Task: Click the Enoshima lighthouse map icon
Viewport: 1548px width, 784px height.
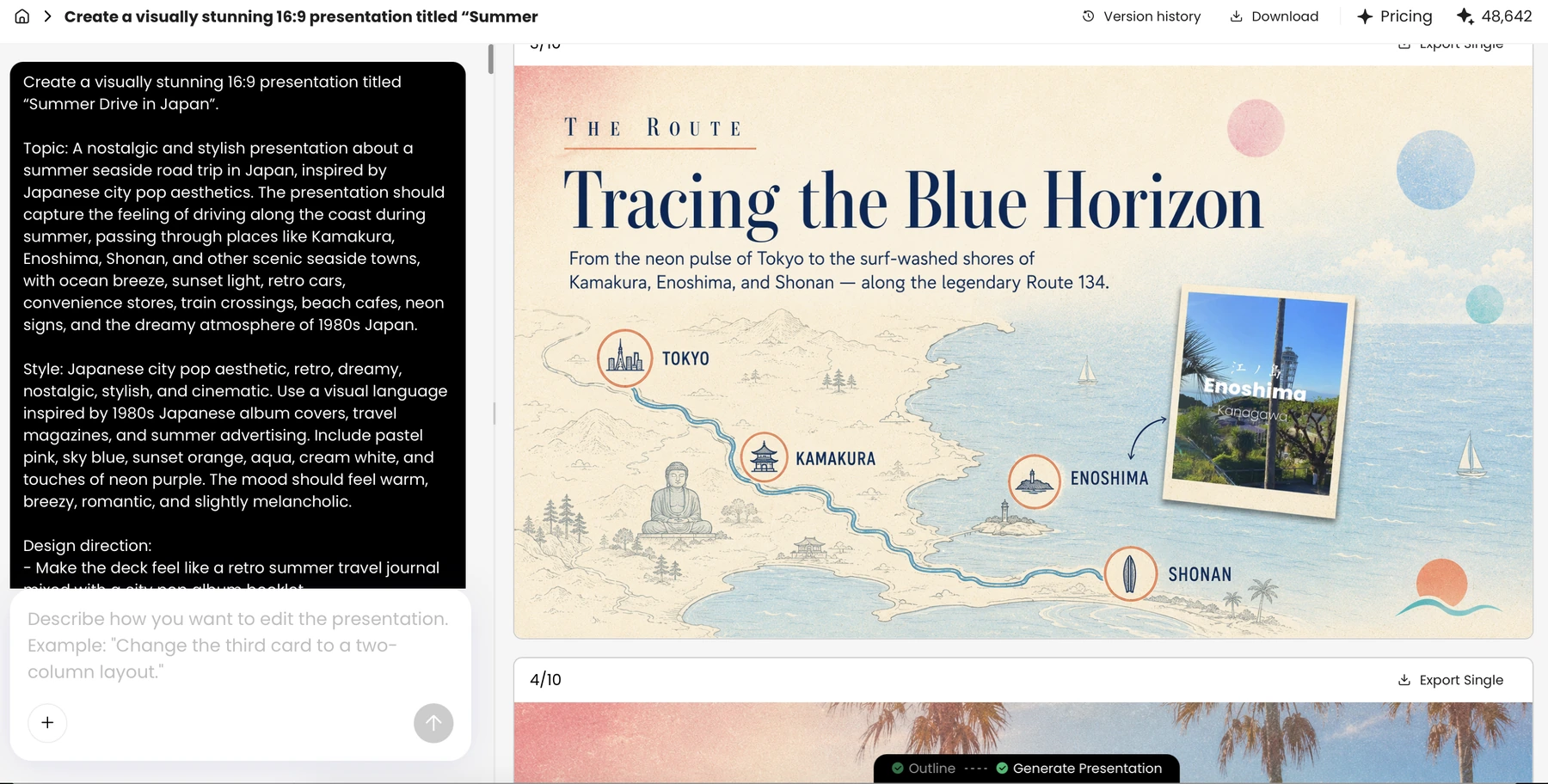Action: point(1034,481)
